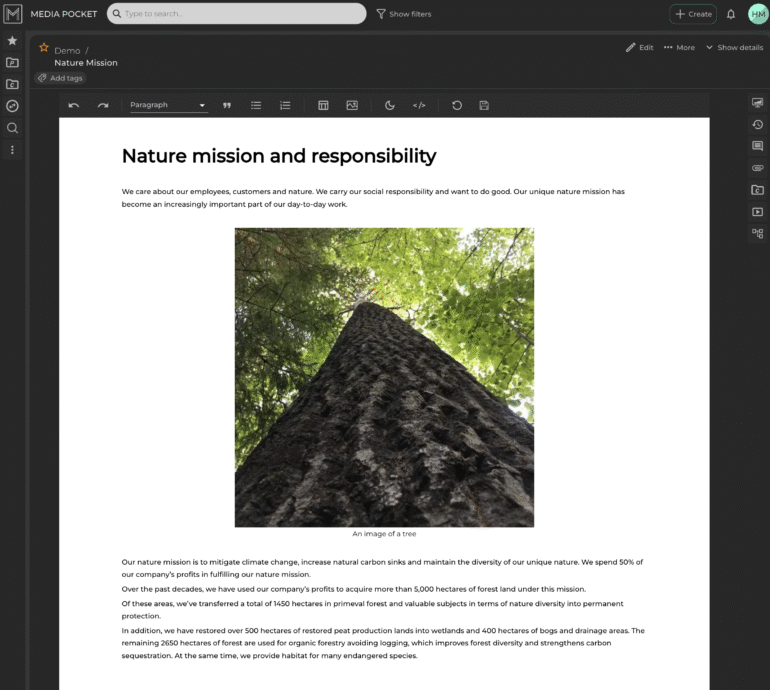
Task: Click the Nature Mission breadcrumb title
Action: [x=86, y=63]
